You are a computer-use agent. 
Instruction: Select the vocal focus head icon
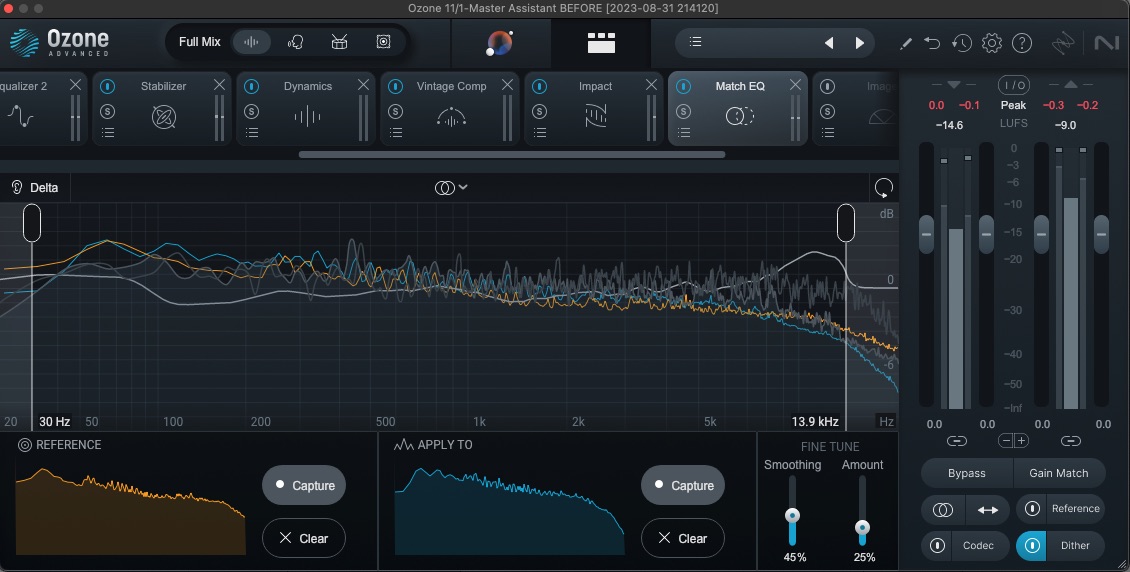pyautogui.click(x=295, y=42)
